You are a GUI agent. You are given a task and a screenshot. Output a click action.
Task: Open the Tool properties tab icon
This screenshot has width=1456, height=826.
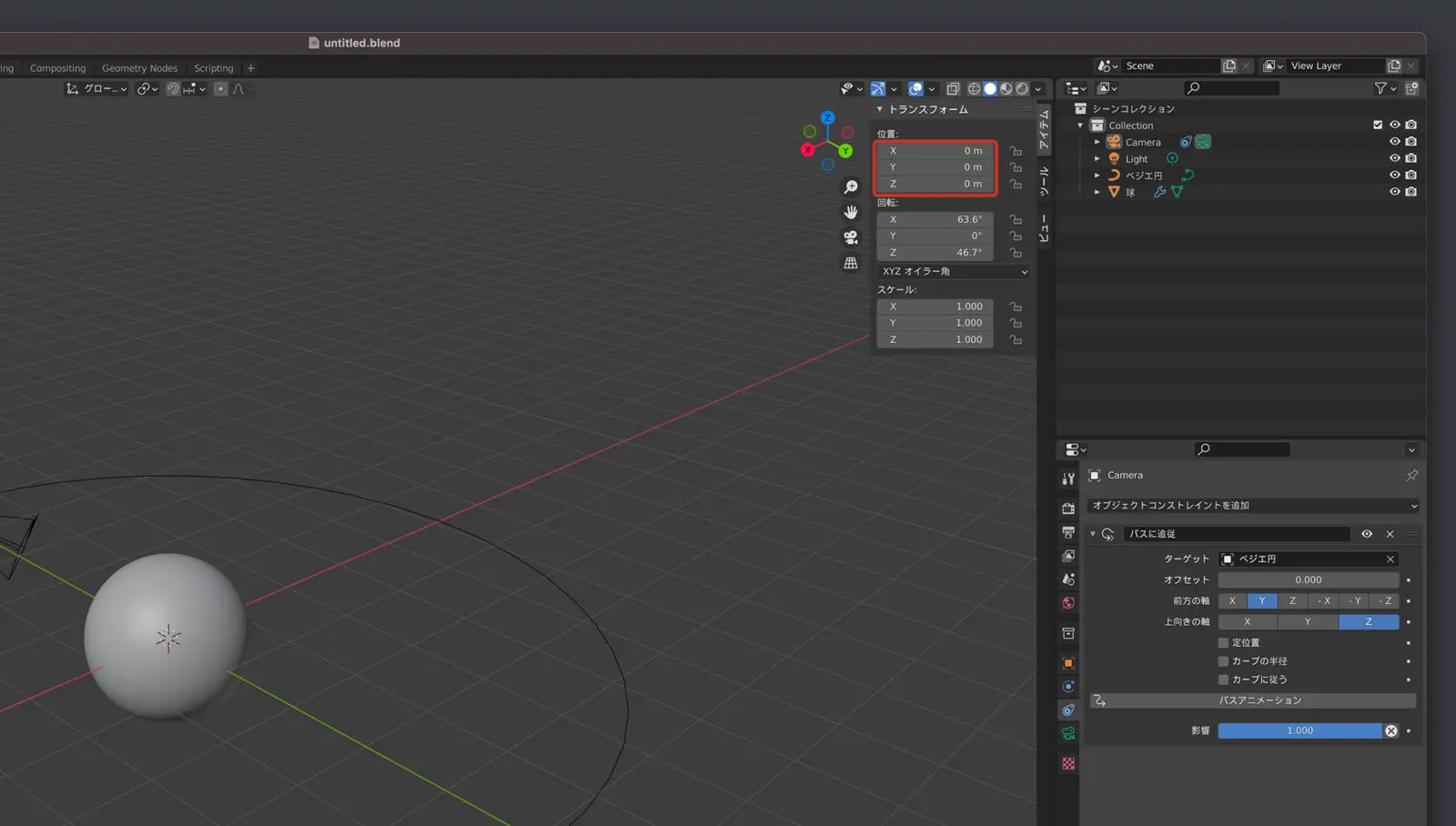[1068, 478]
